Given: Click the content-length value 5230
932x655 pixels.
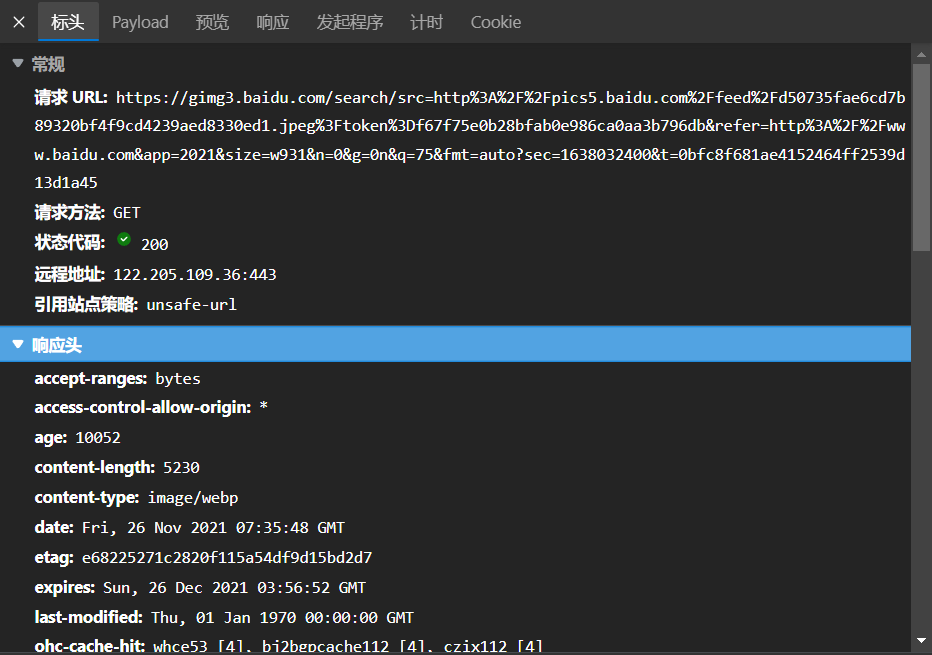Looking at the screenshot, I should click(181, 468).
